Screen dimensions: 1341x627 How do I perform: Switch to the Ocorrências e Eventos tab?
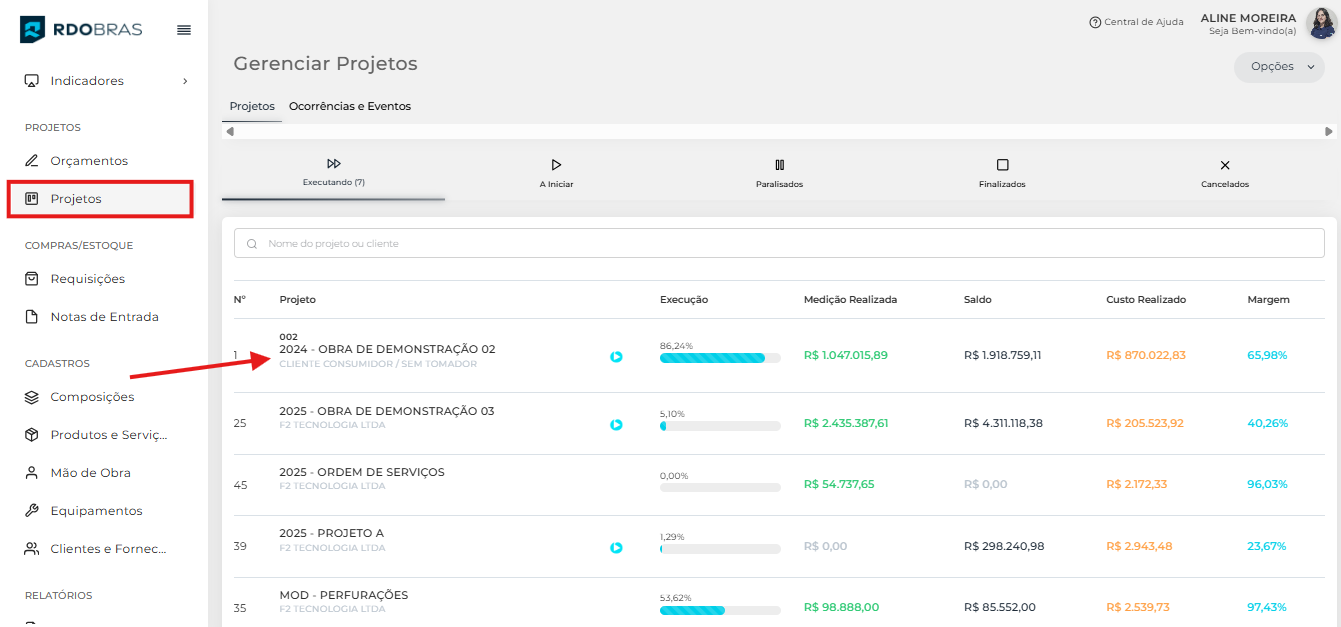[350, 106]
